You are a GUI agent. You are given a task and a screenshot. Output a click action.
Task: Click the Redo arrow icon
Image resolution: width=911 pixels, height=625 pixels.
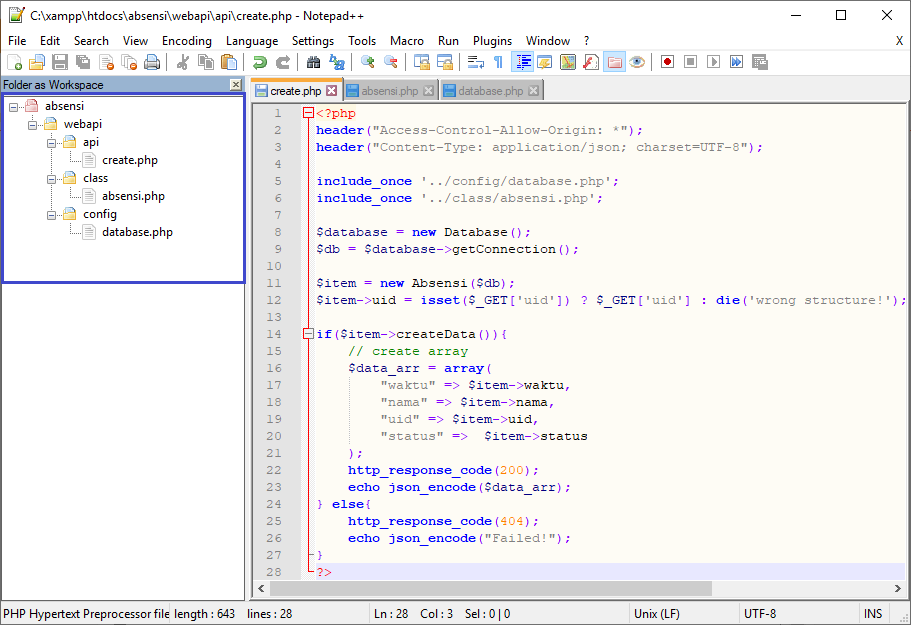click(x=283, y=62)
